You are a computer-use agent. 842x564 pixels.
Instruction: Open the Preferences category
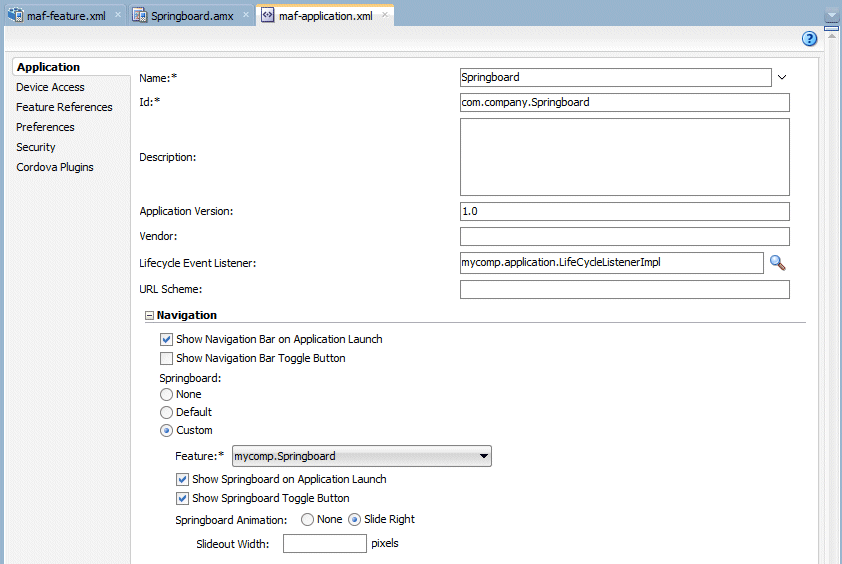point(45,127)
